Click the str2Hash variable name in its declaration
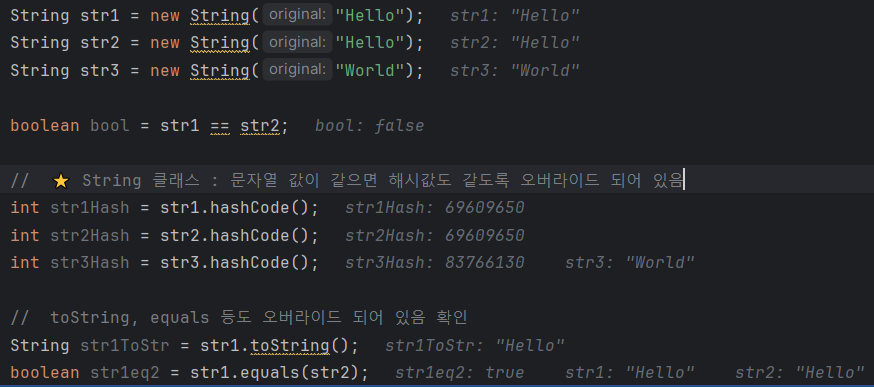Viewport: 874px width, 387px height. coord(90,235)
